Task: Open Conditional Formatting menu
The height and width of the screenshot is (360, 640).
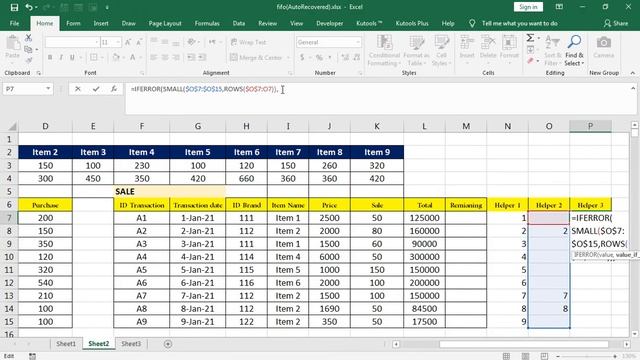Action: coord(384,51)
